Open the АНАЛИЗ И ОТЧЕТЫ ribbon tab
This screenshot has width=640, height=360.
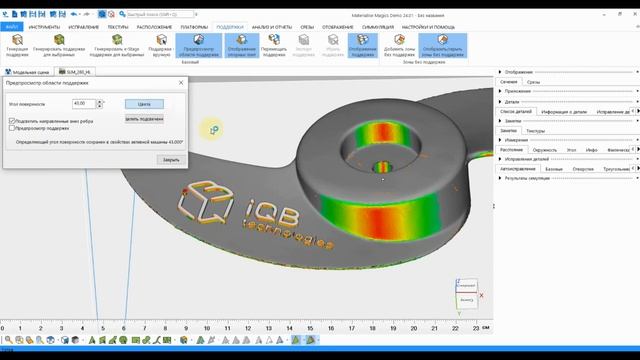click(272, 27)
